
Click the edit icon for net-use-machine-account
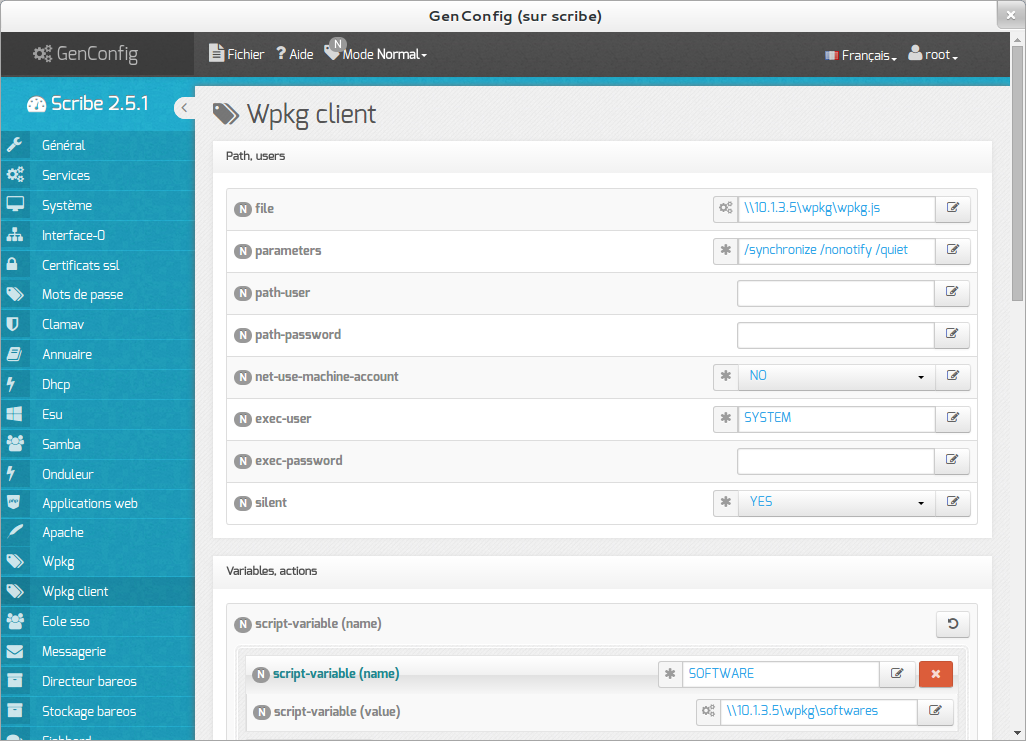953,376
